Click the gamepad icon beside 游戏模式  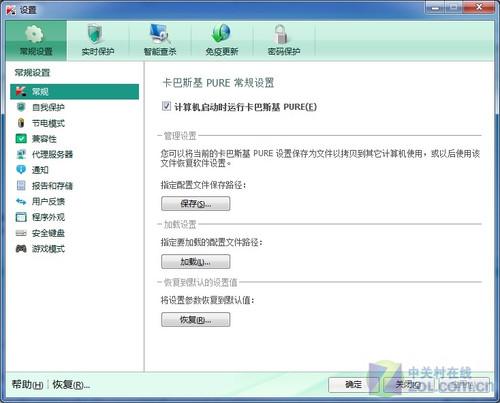(x=21, y=248)
